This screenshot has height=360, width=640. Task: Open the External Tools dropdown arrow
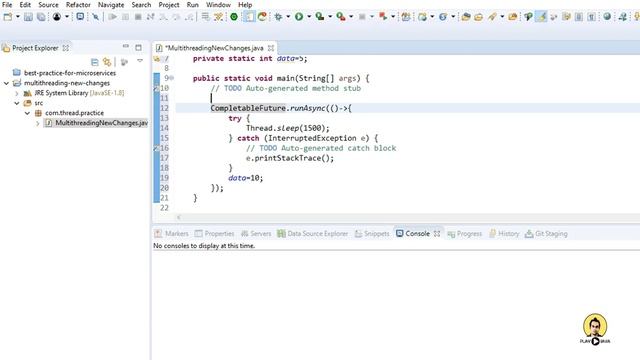pos(351,17)
